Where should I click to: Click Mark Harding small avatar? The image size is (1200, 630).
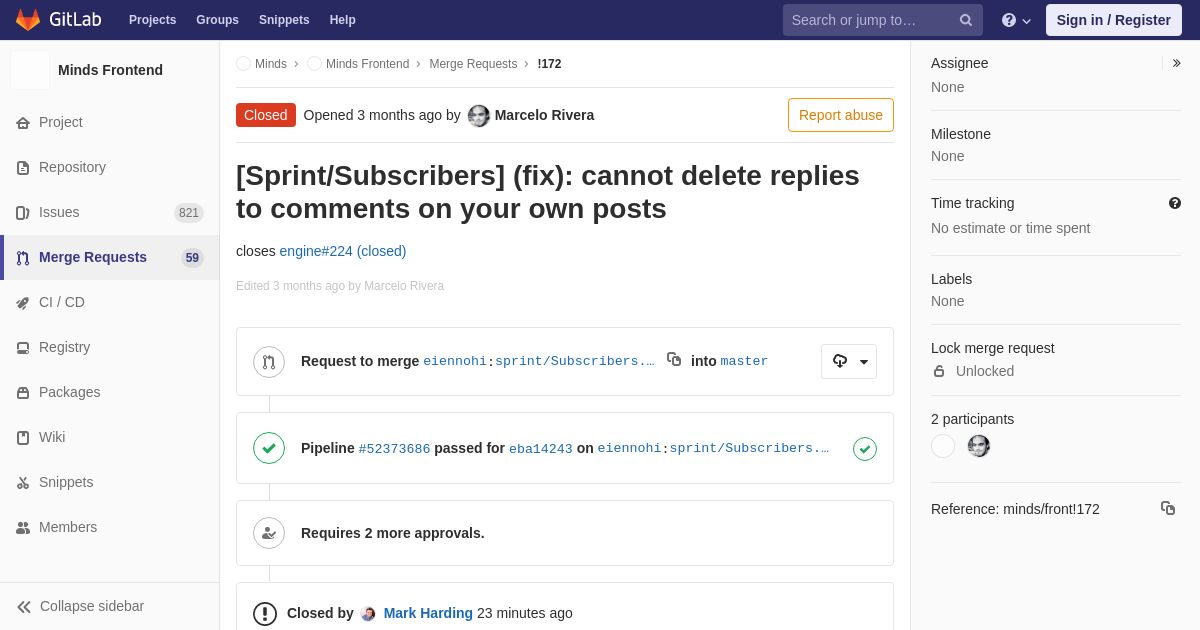pos(368,614)
